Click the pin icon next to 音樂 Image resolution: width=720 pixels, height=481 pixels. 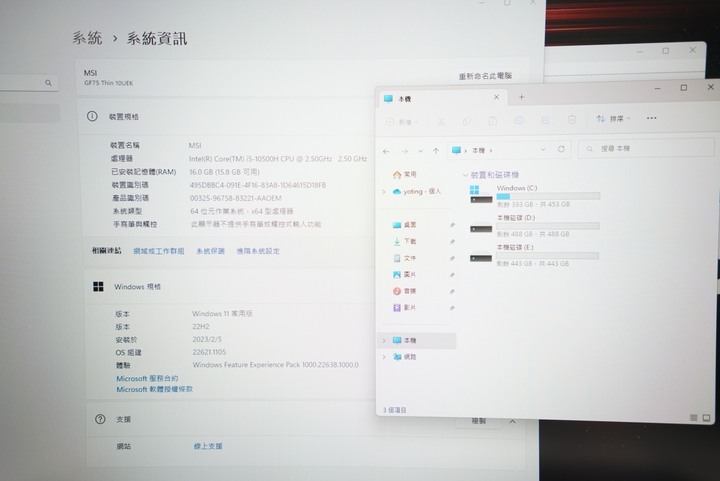tap(452, 291)
